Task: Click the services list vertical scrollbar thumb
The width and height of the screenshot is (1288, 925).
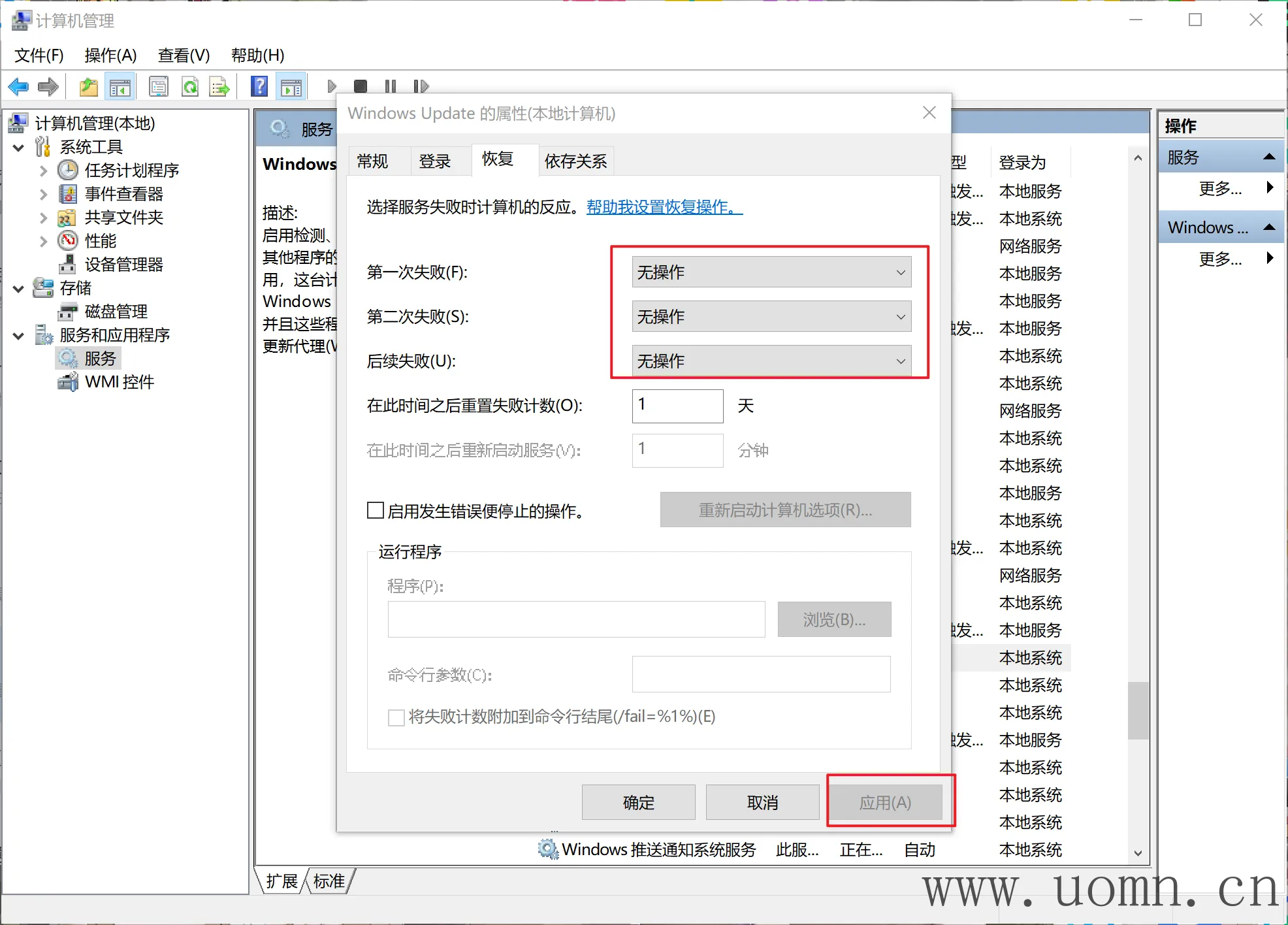Action: pyautogui.click(x=1138, y=710)
